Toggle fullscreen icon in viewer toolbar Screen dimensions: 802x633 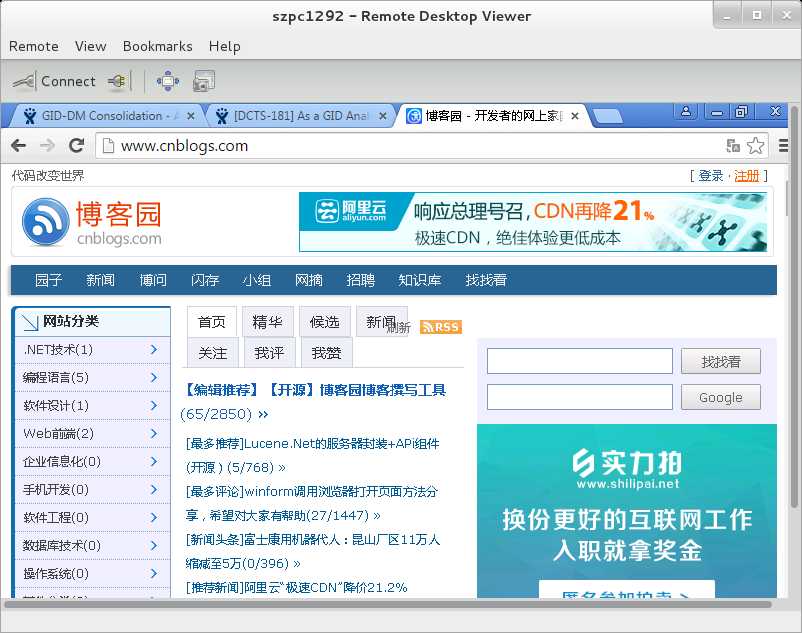coord(168,81)
